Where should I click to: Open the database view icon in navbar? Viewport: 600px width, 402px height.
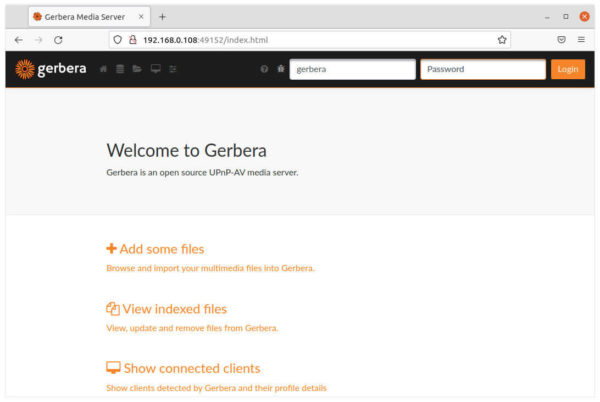tap(120, 69)
